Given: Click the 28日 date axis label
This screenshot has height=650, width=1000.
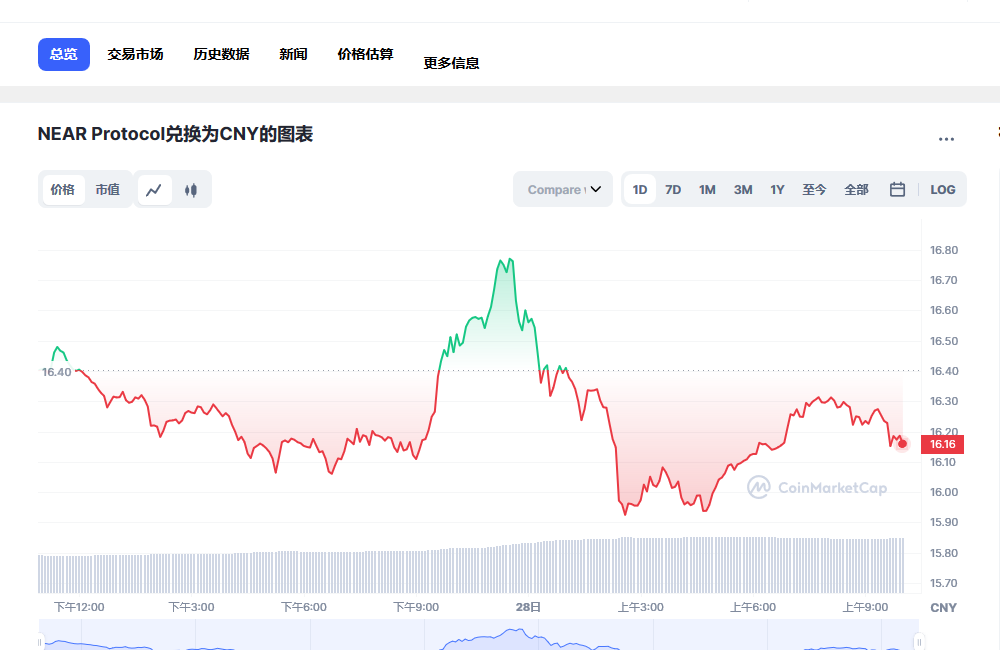Looking at the screenshot, I should (x=528, y=607).
